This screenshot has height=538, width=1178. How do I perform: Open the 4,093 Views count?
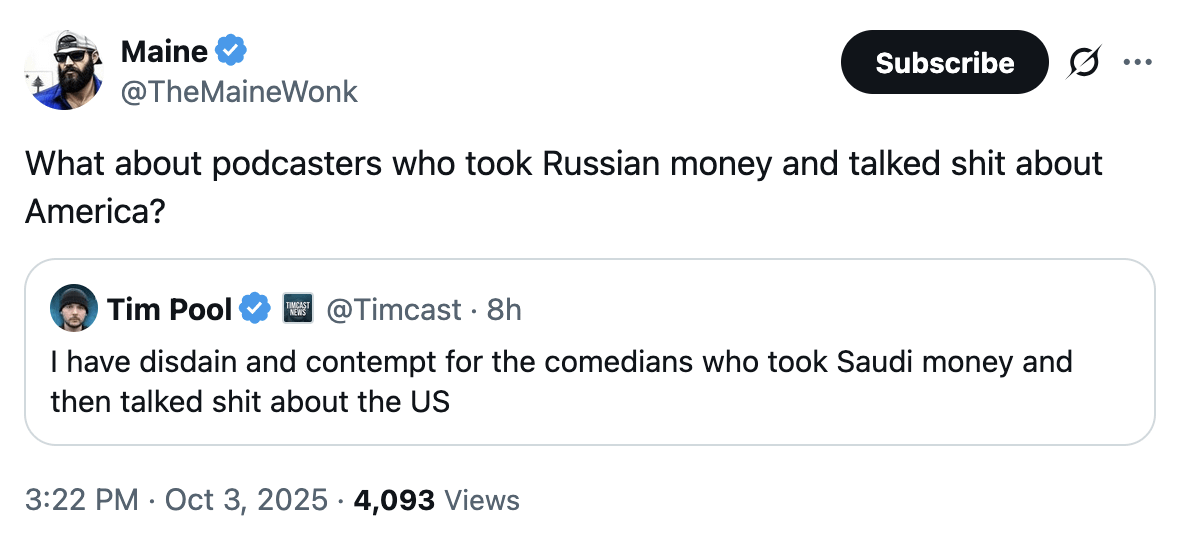click(x=437, y=499)
